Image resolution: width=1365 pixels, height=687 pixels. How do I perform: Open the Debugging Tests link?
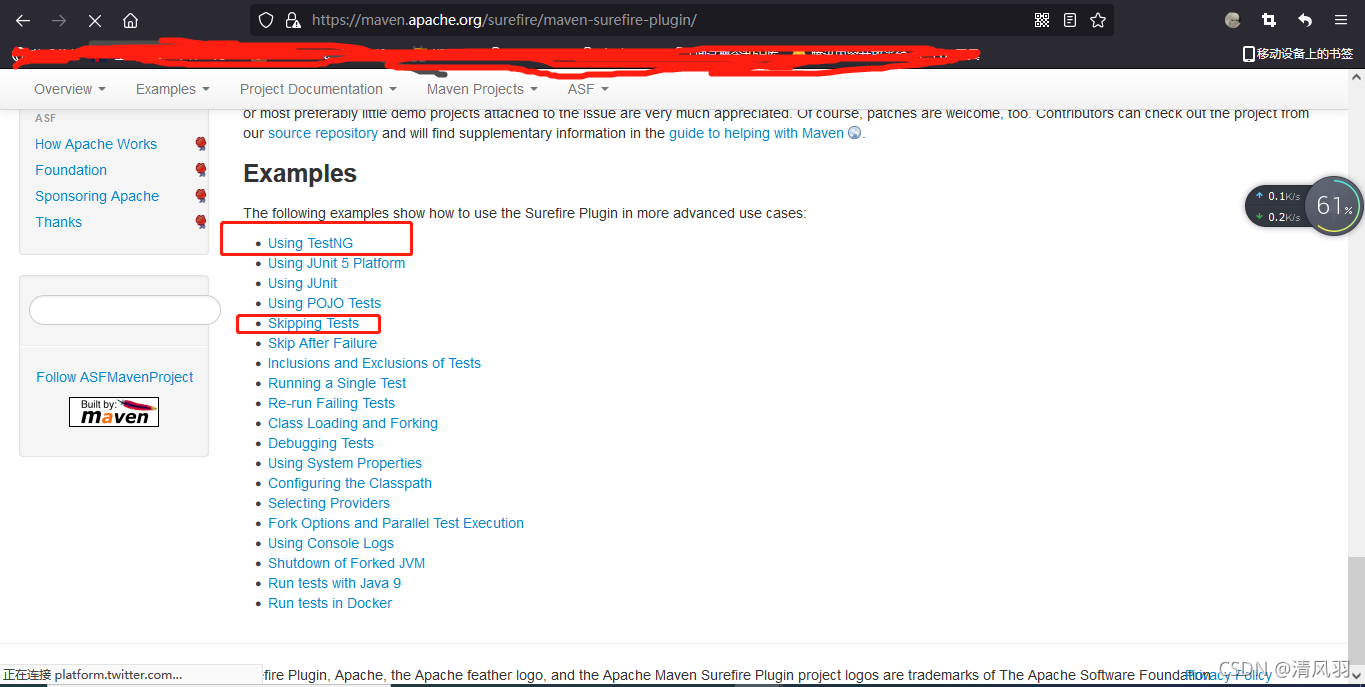pos(321,443)
